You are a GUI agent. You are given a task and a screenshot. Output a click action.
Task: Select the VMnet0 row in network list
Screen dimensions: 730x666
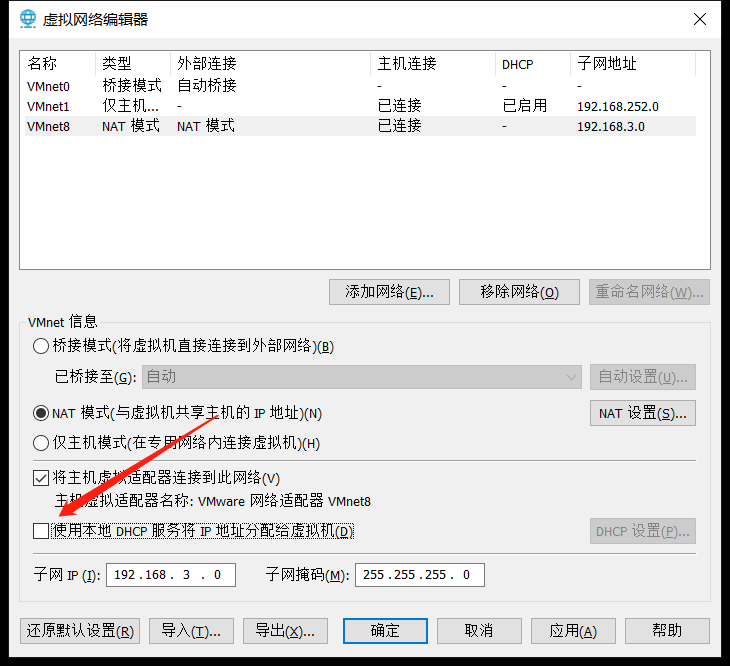pyautogui.click(x=49, y=86)
